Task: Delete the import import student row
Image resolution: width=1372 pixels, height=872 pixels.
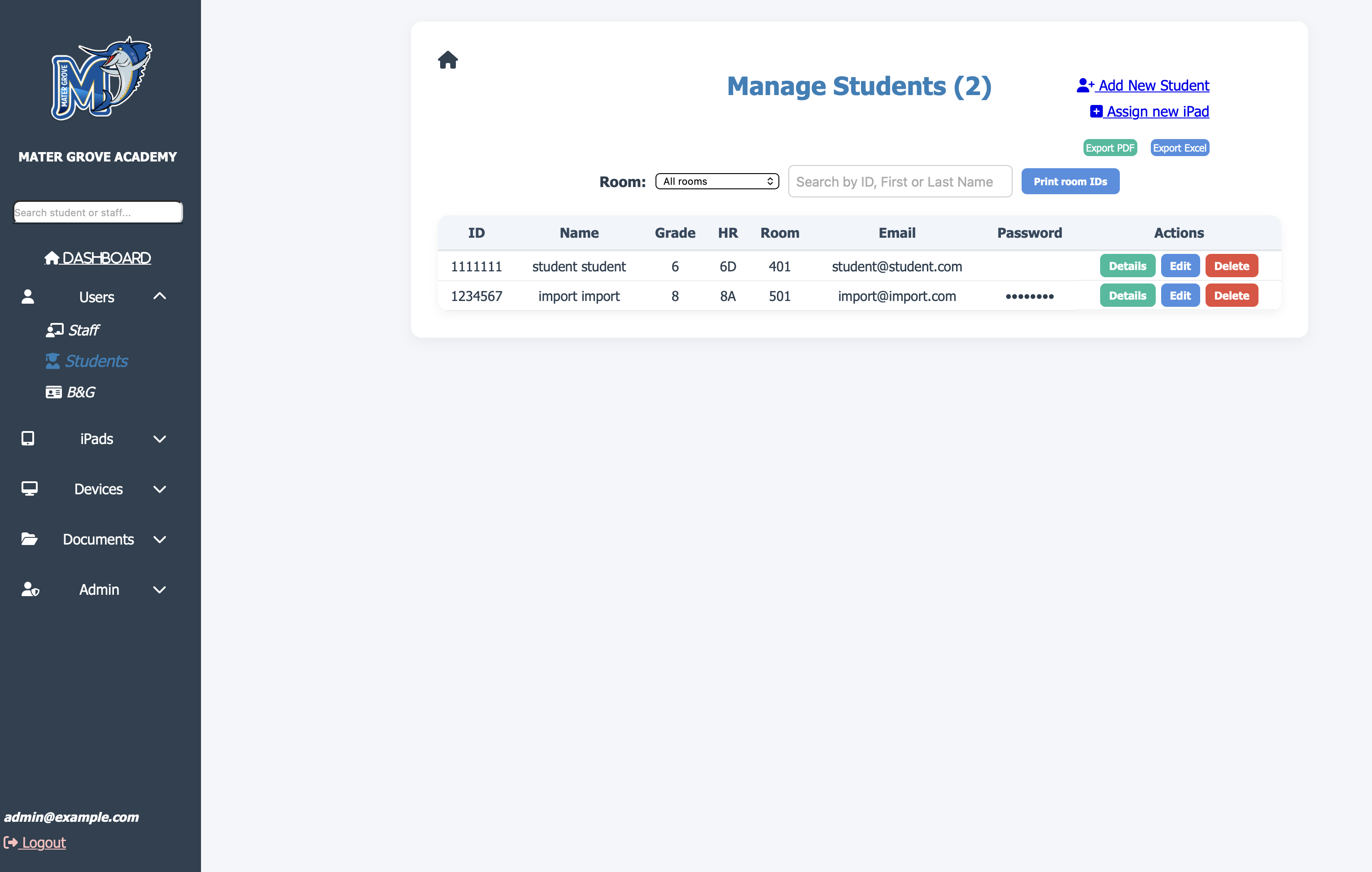Action: click(1231, 296)
